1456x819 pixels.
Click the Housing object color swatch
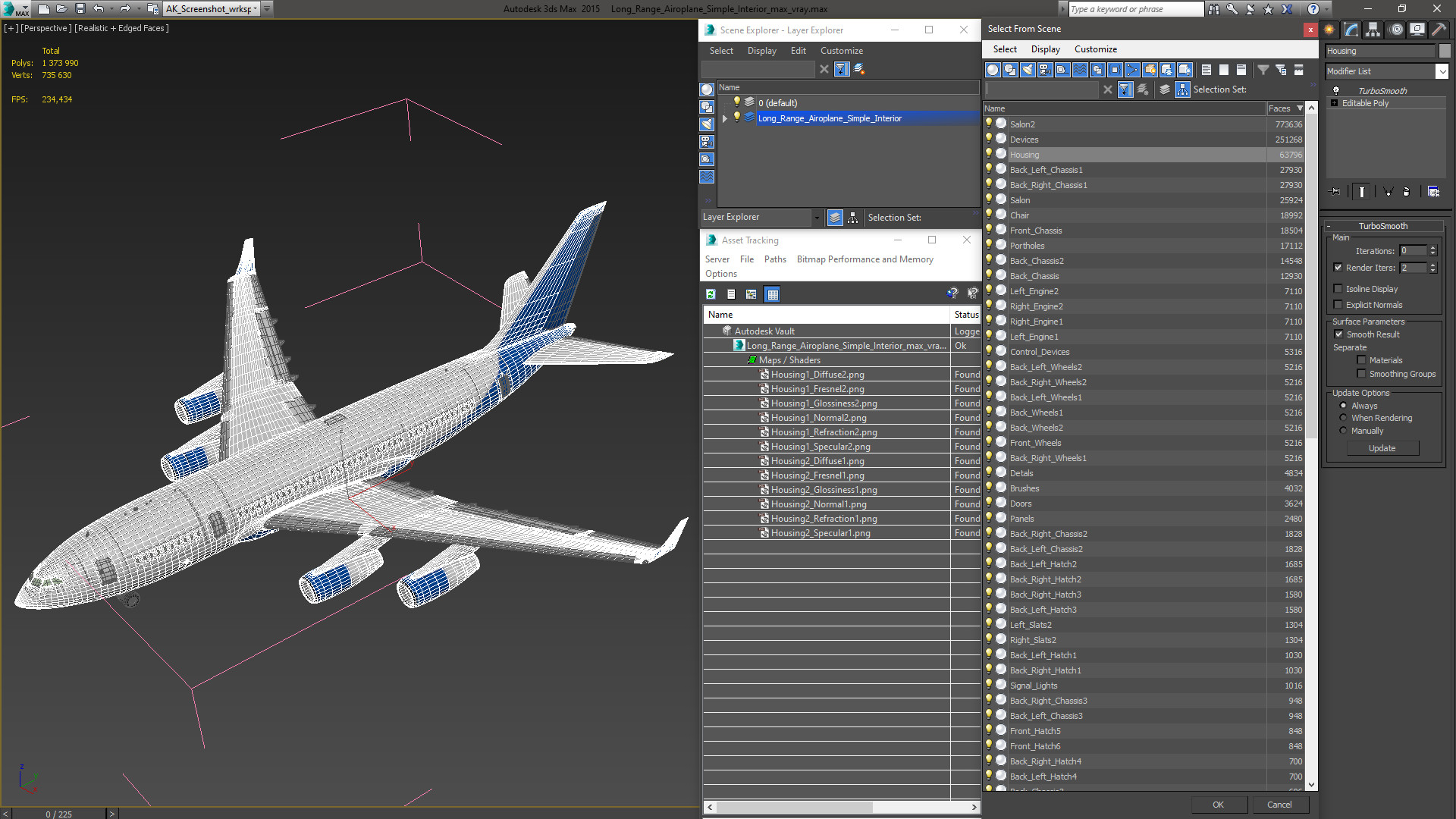click(x=1445, y=51)
